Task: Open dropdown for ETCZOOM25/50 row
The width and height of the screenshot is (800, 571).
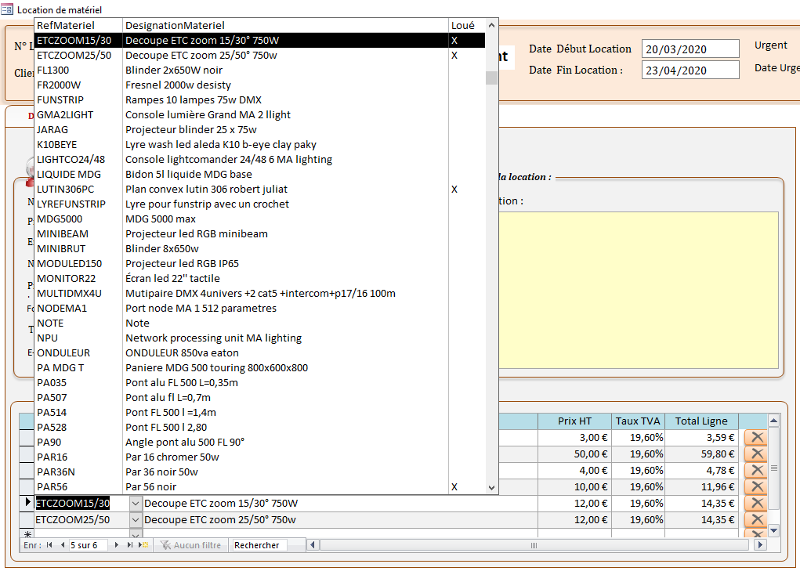Action: 135,519
